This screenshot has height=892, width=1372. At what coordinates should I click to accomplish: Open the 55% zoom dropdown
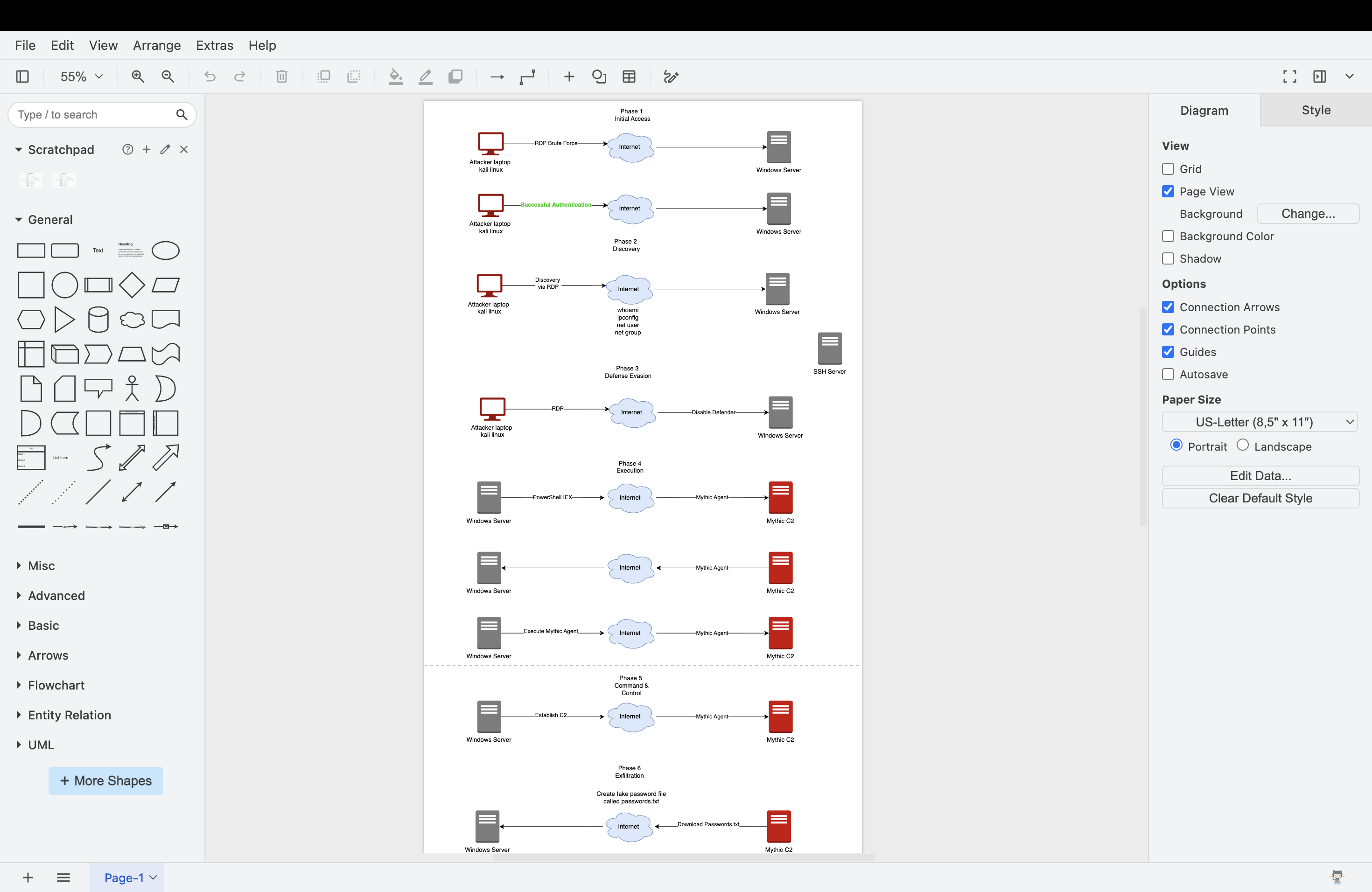point(81,77)
